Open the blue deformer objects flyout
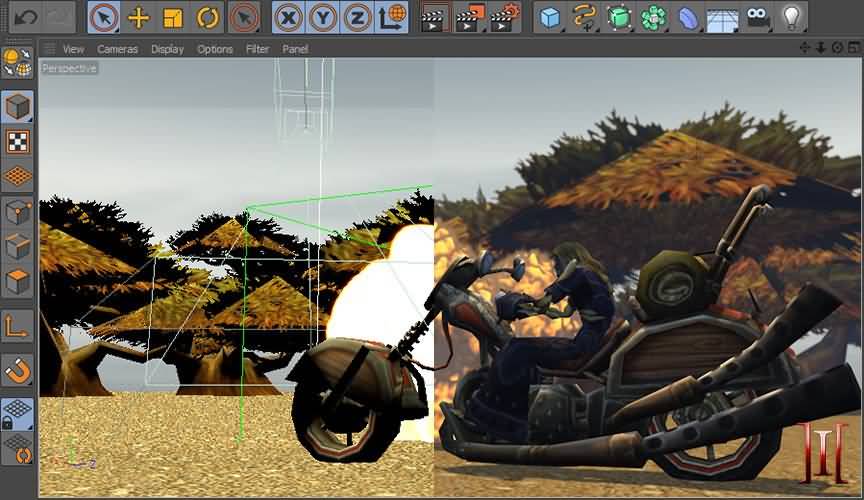The width and height of the screenshot is (864, 500). coord(688,18)
